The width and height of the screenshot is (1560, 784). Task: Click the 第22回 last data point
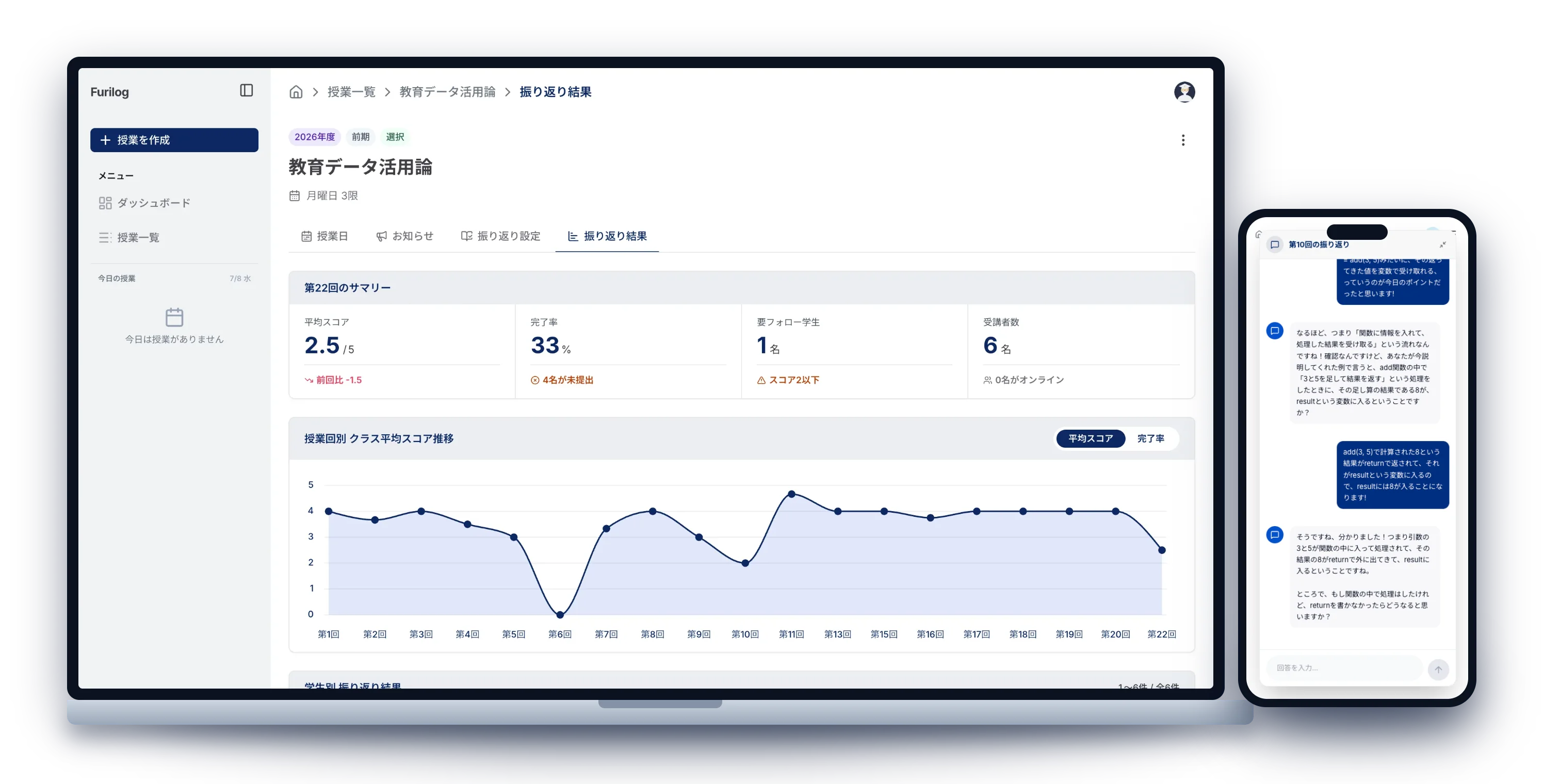(x=1162, y=550)
